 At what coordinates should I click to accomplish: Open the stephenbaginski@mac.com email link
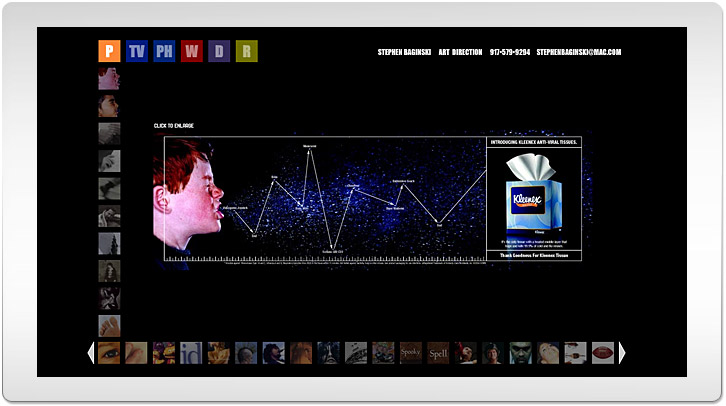tap(579, 52)
